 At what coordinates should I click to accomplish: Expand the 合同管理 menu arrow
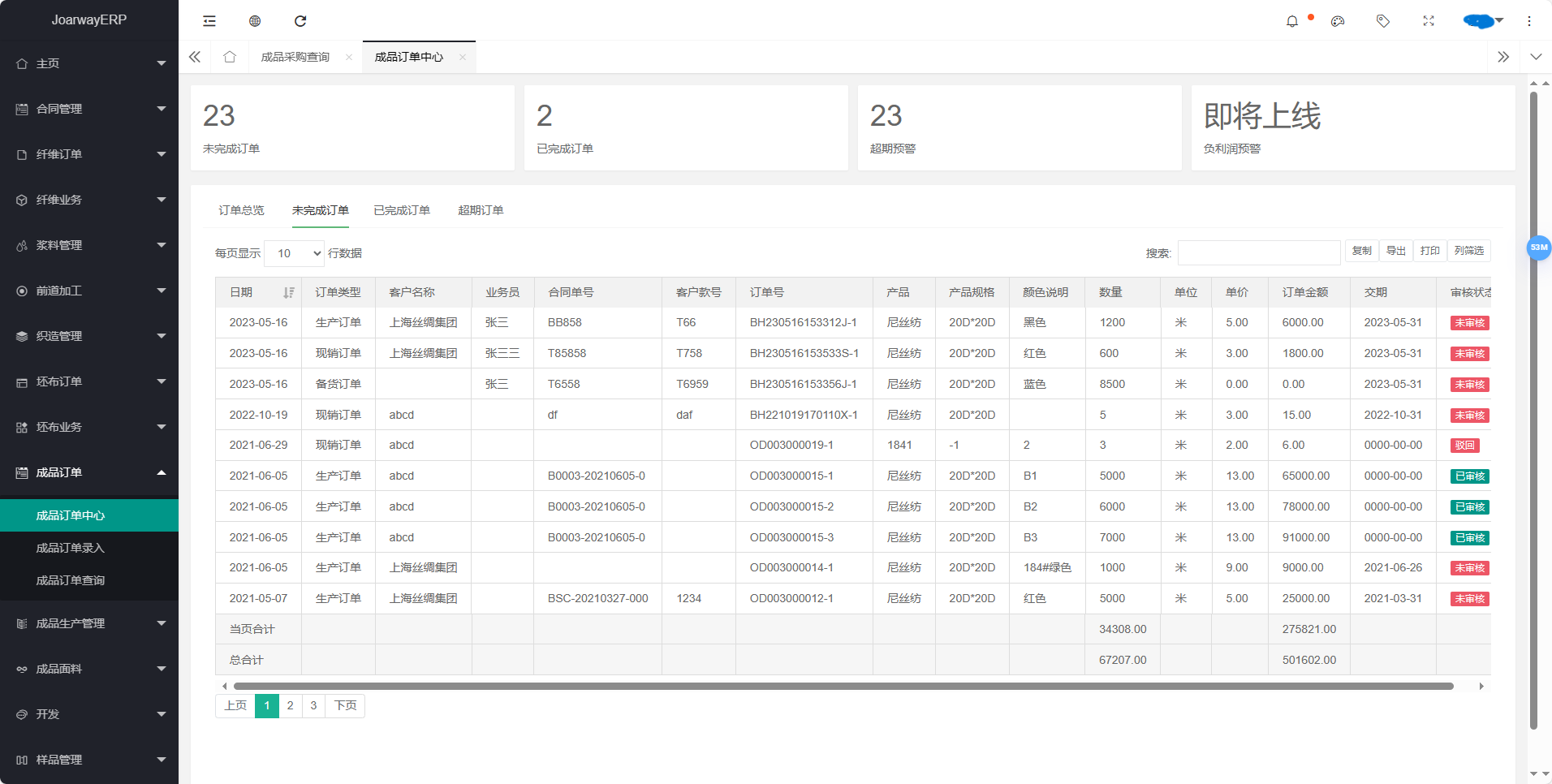tap(162, 109)
